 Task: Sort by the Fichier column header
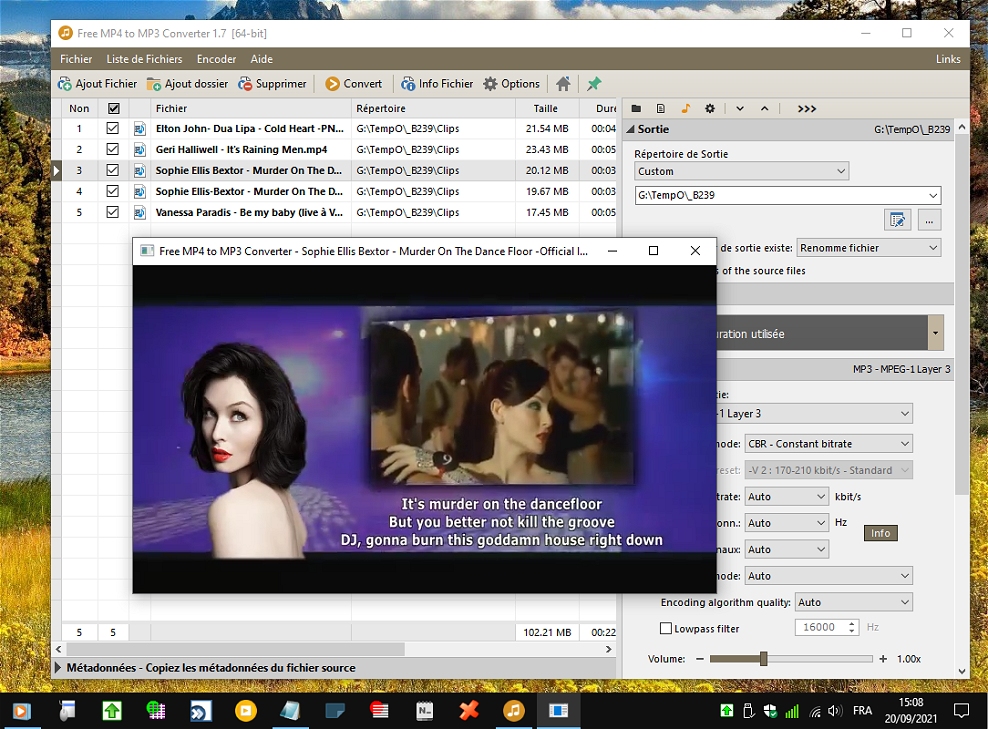coord(250,108)
